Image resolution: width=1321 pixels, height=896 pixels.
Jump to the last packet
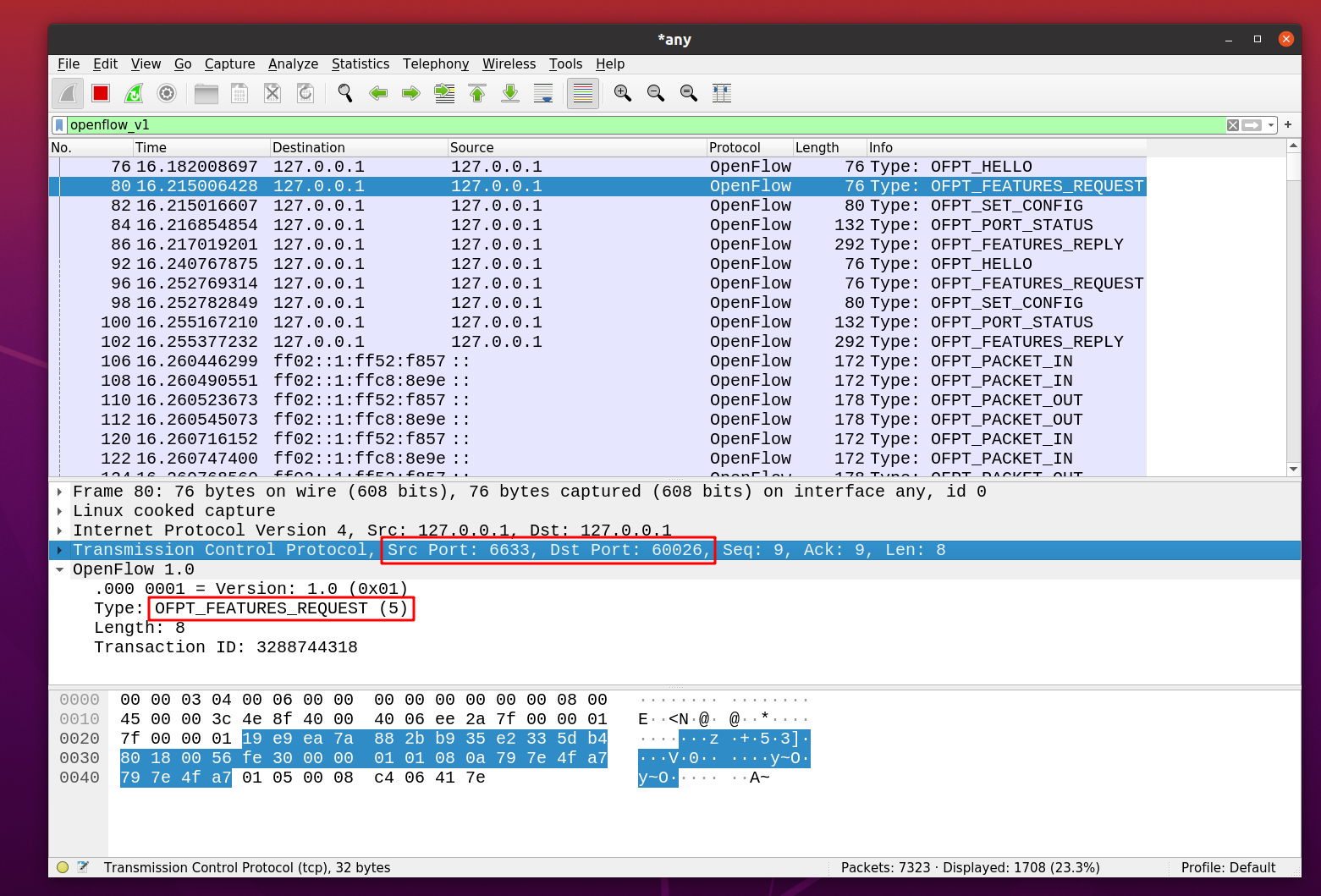[510, 93]
